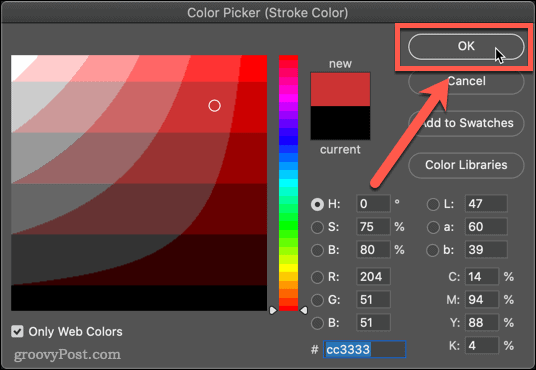The width and height of the screenshot is (536, 370).
Task: Select the Lab b radio button
Action: coord(433,250)
